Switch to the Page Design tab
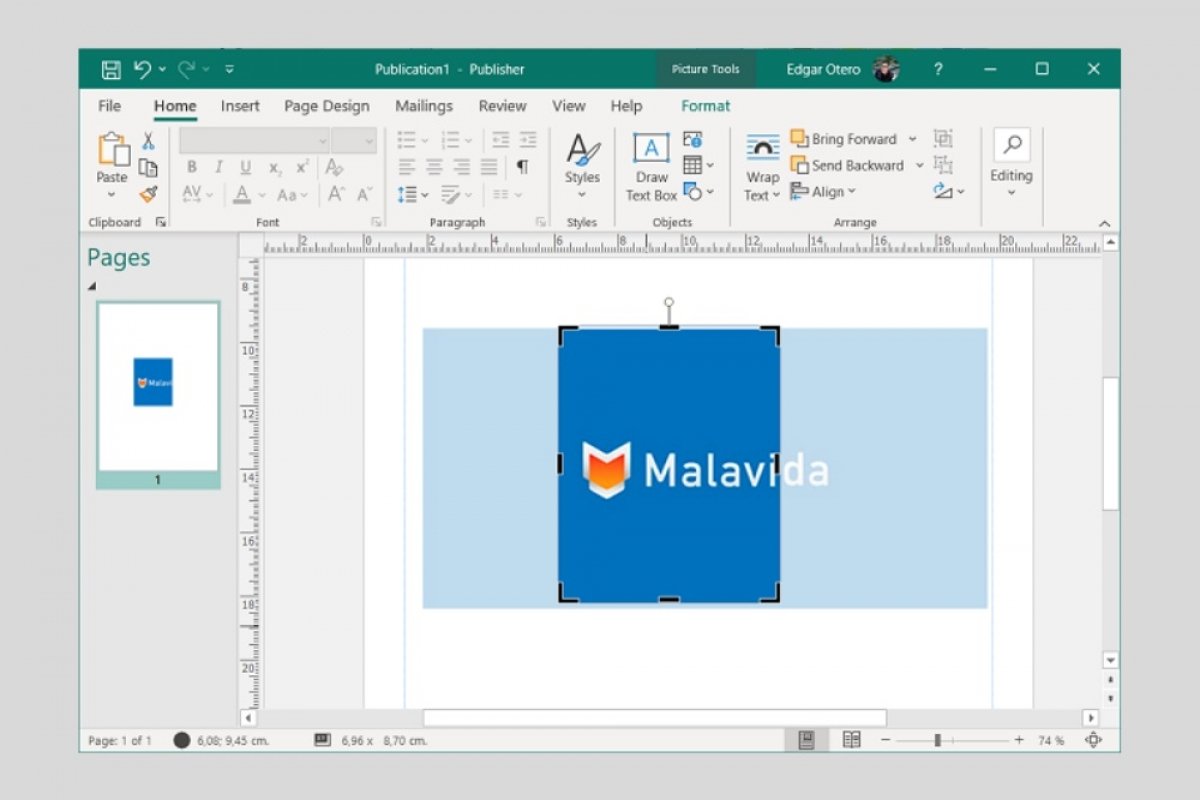This screenshot has width=1200, height=800. point(327,106)
